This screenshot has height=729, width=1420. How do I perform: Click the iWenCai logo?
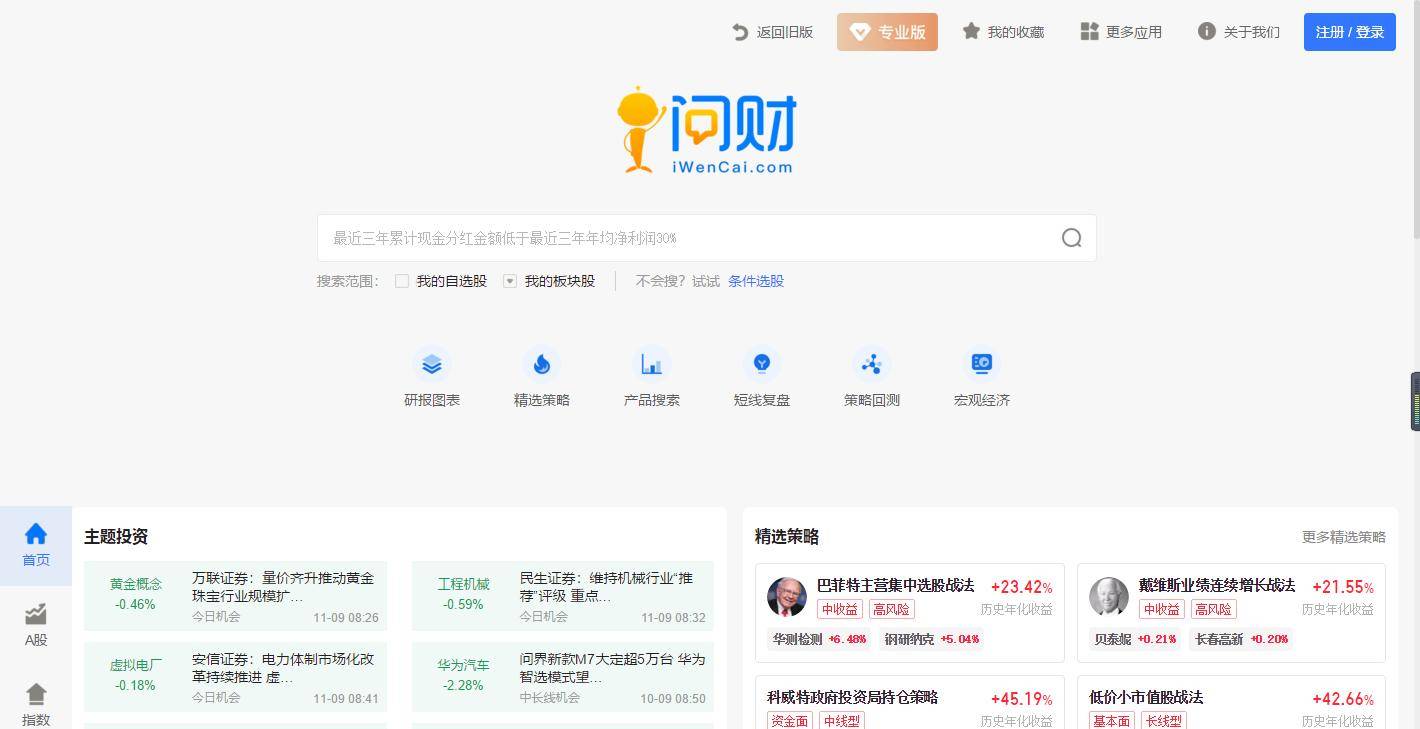(706, 130)
